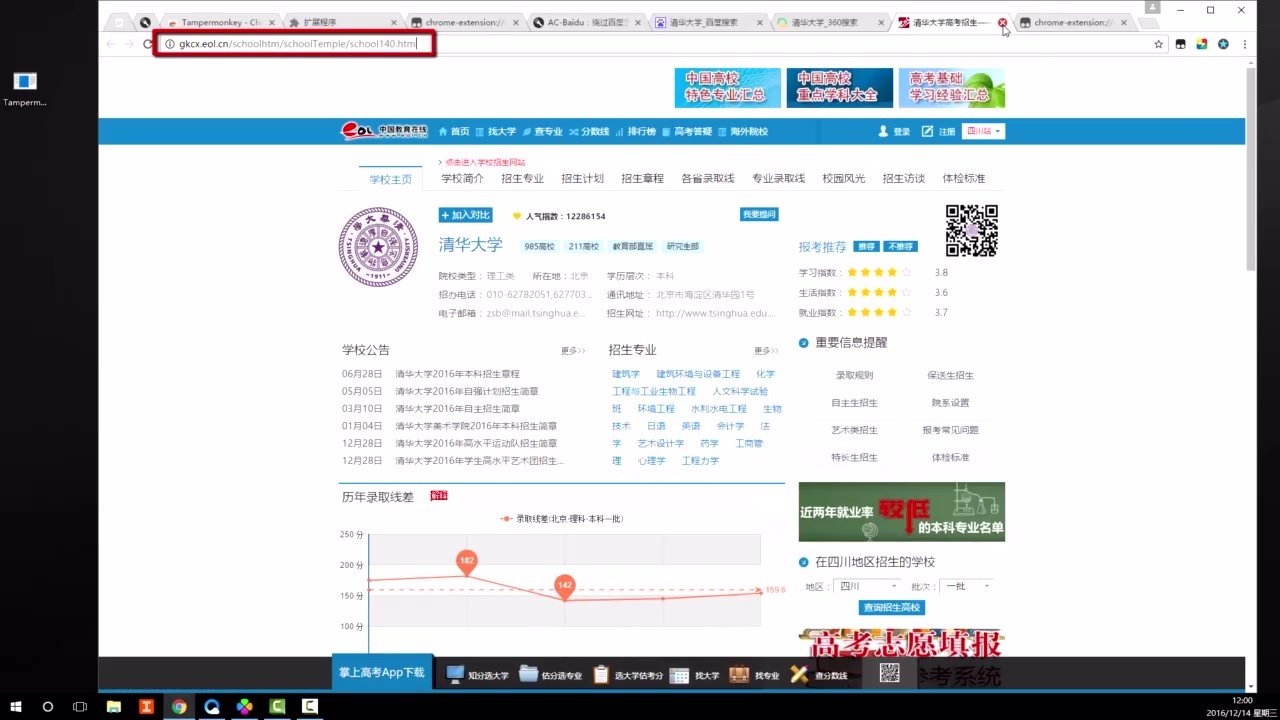
Task: Click the blue 推荐 recommend button
Action: [x=866, y=246]
